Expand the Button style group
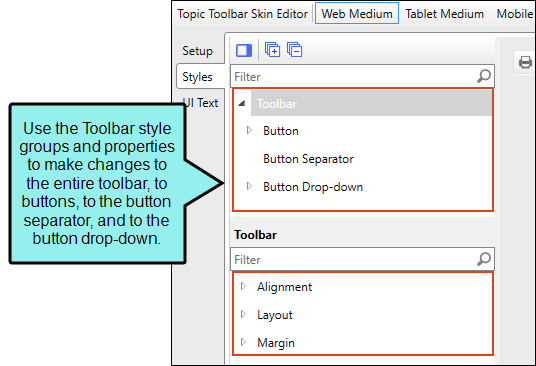Image resolution: width=536 pixels, height=366 pixels. pyautogui.click(x=249, y=130)
